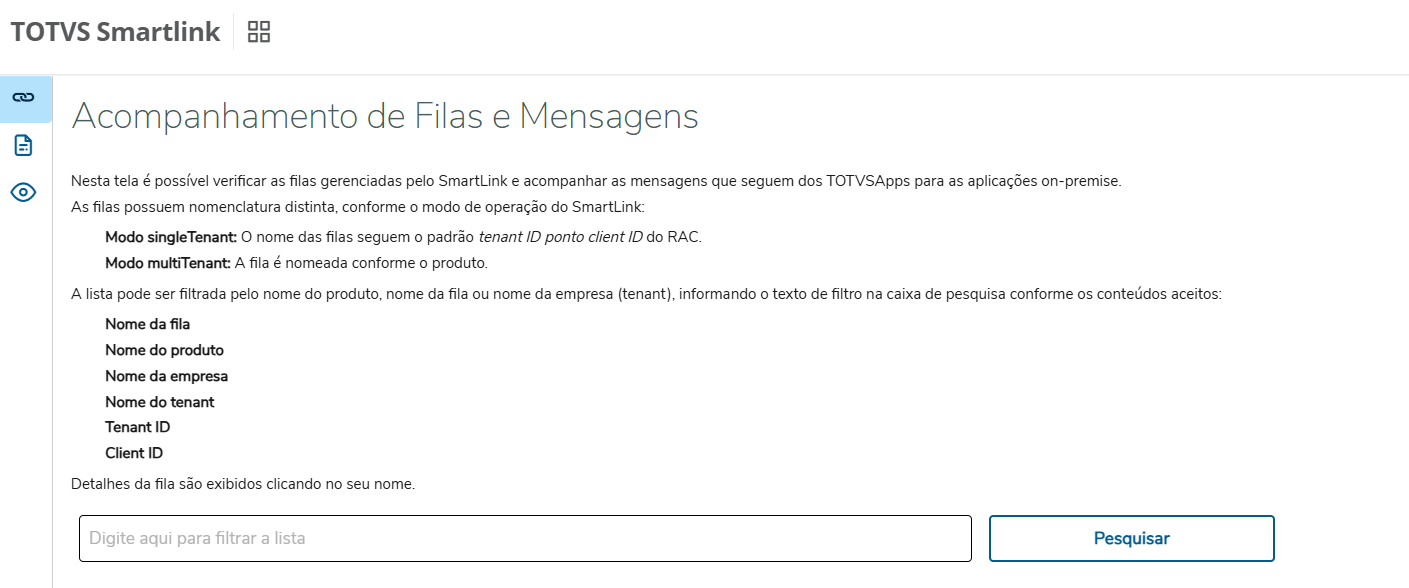Select the 'Tenant ID' list entry
The image size is (1409, 588).
pos(137,427)
